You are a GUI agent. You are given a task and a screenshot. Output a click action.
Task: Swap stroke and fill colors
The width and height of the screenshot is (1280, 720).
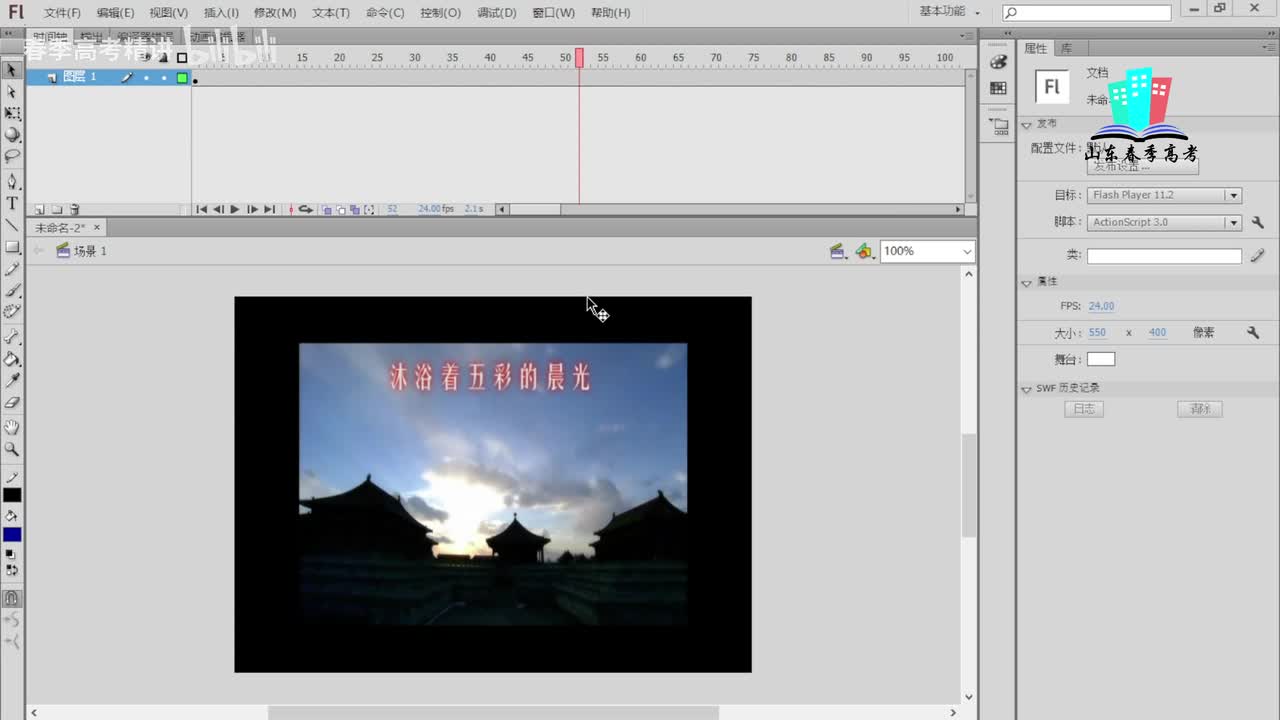(x=12, y=571)
